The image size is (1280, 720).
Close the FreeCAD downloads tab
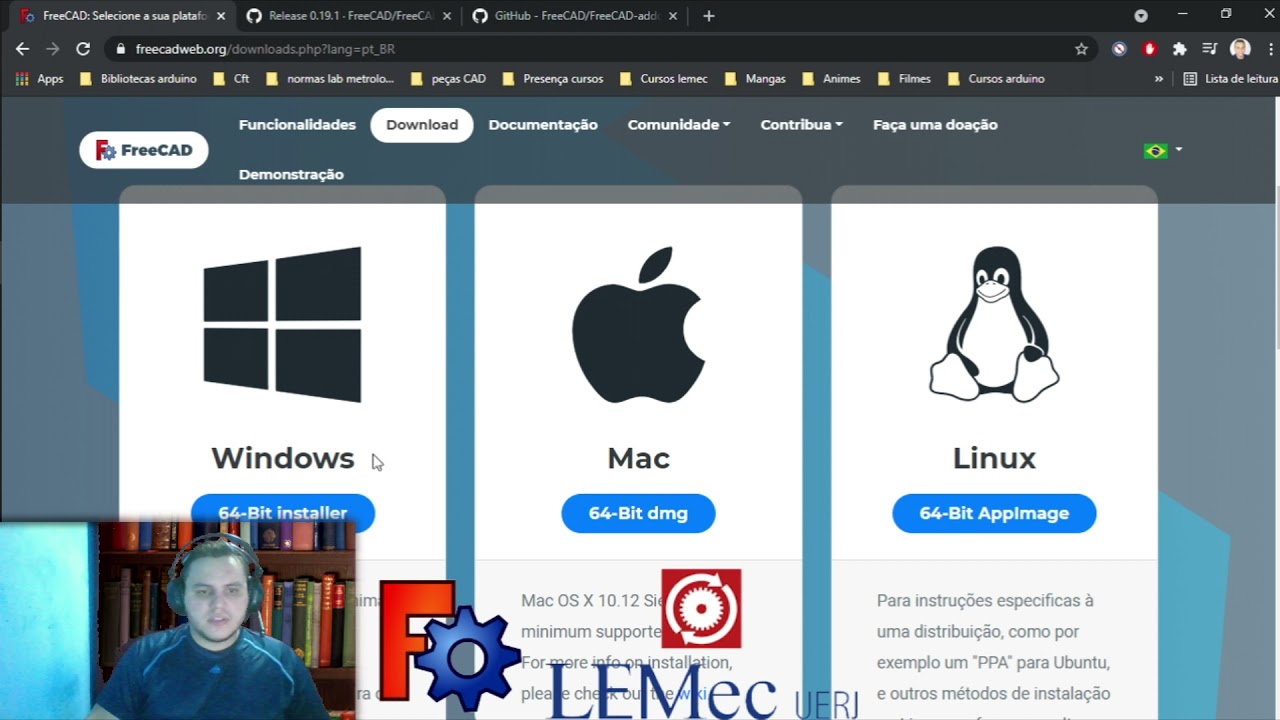click(x=221, y=16)
